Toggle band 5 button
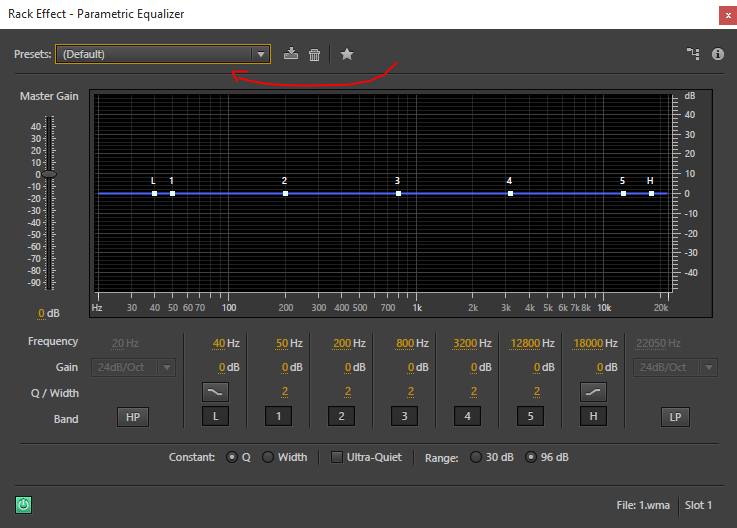 pyautogui.click(x=530, y=416)
